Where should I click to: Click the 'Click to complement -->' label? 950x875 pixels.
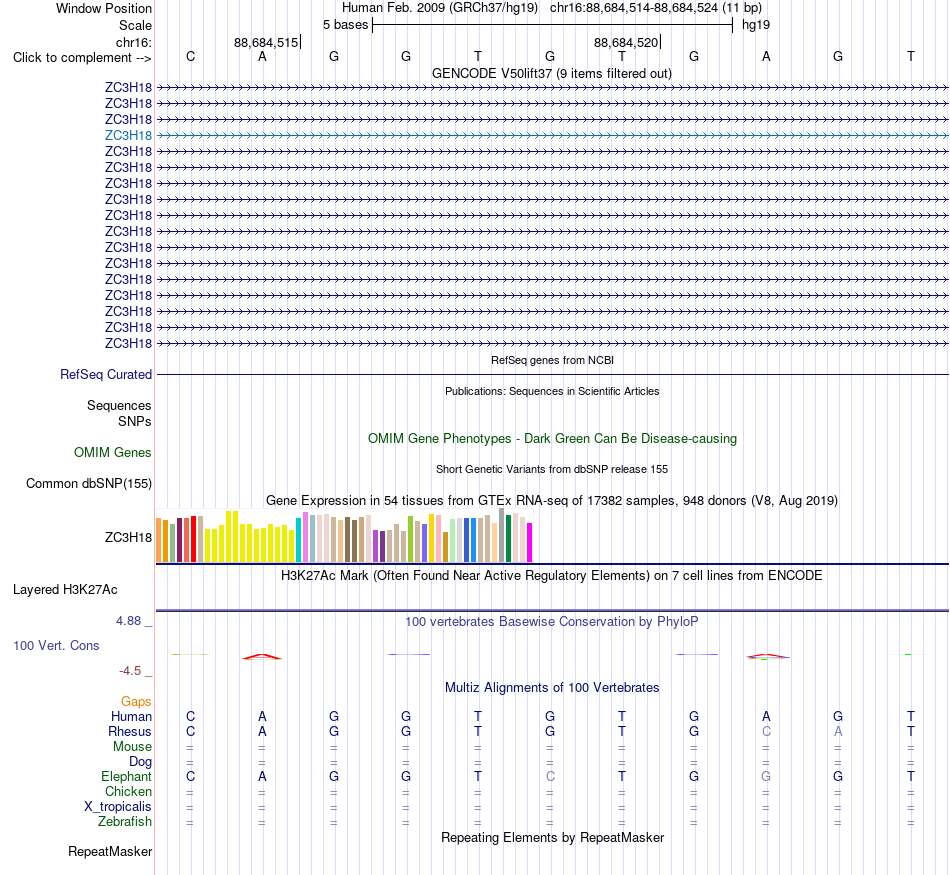click(x=82, y=58)
